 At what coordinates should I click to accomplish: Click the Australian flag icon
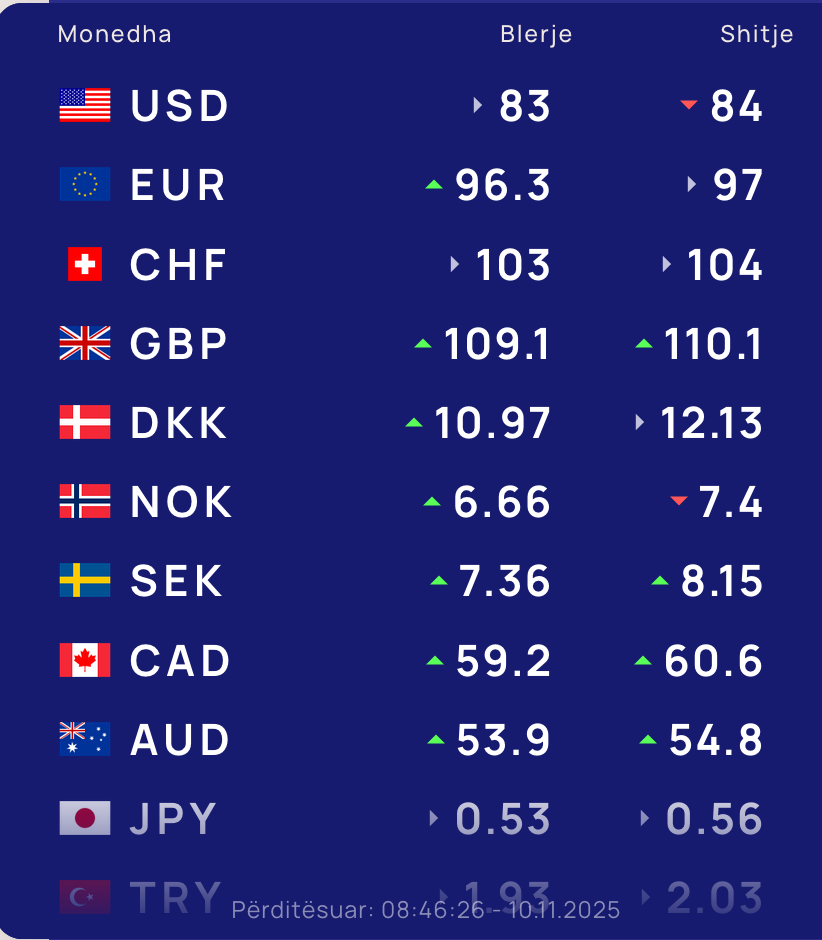pyautogui.click(x=85, y=740)
